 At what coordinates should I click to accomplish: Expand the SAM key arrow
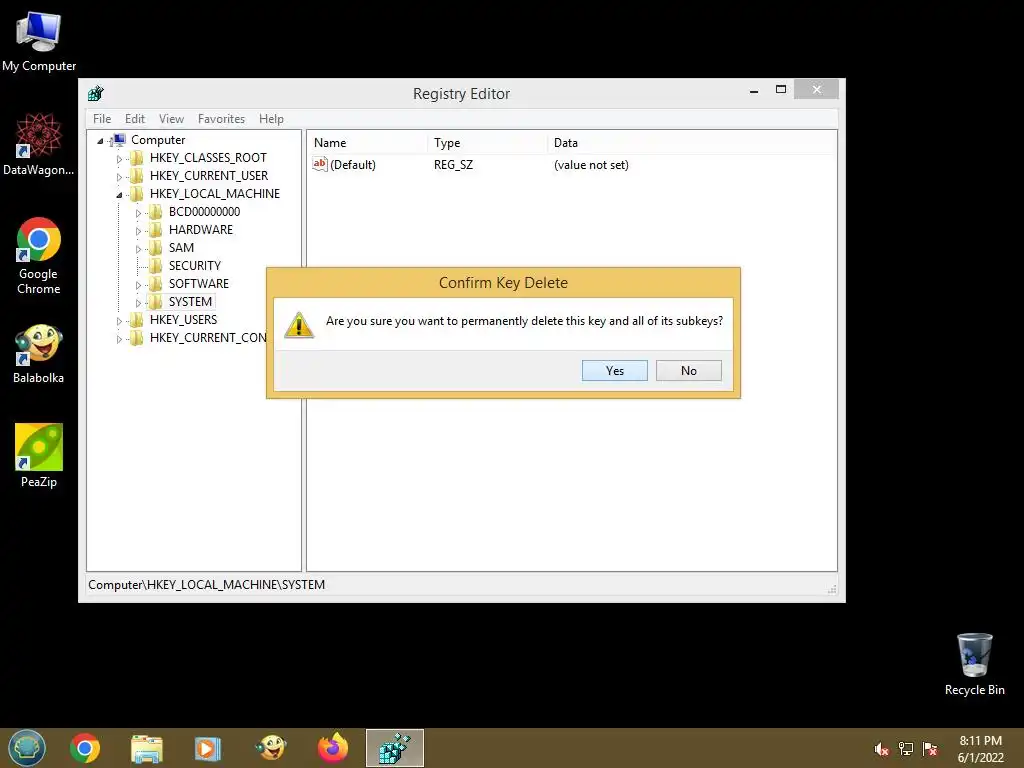pyautogui.click(x=138, y=249)
